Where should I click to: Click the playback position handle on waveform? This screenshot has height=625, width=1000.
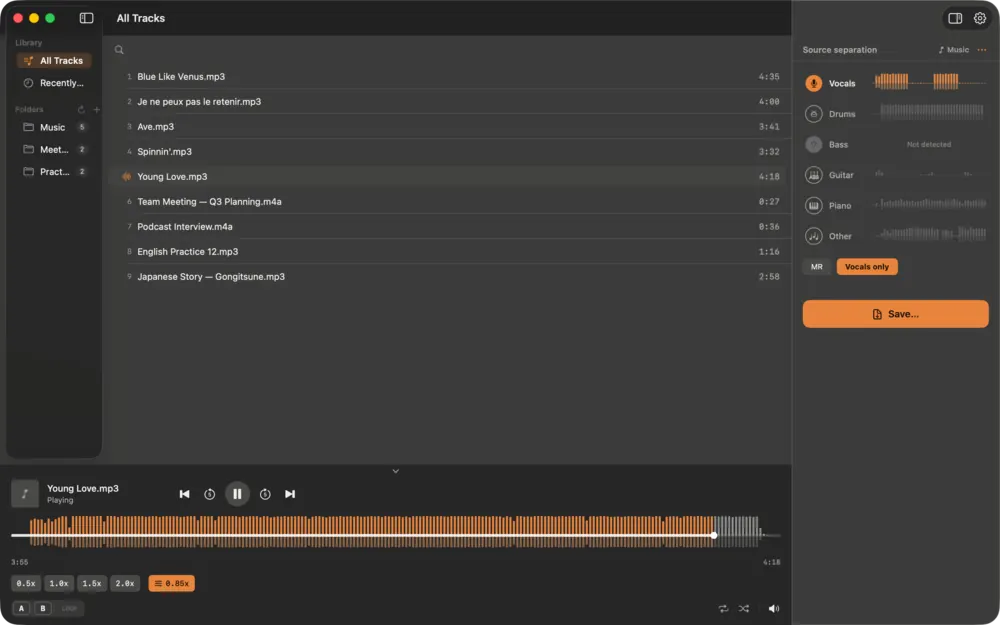click(714, 535)
